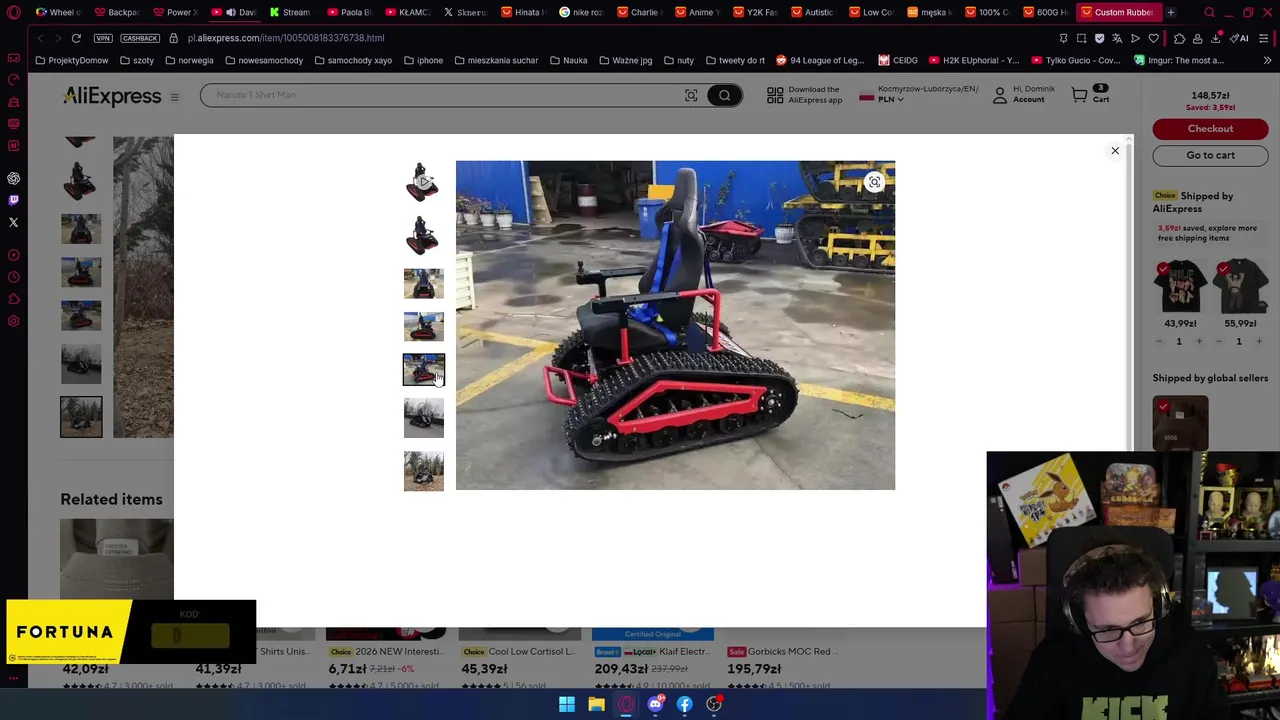Viewport: 1280px width, 720px height.
Task: Uncheck the 55,99zł t-shirt cart item
Action: pyautogui.click(x=1223, y=269)
